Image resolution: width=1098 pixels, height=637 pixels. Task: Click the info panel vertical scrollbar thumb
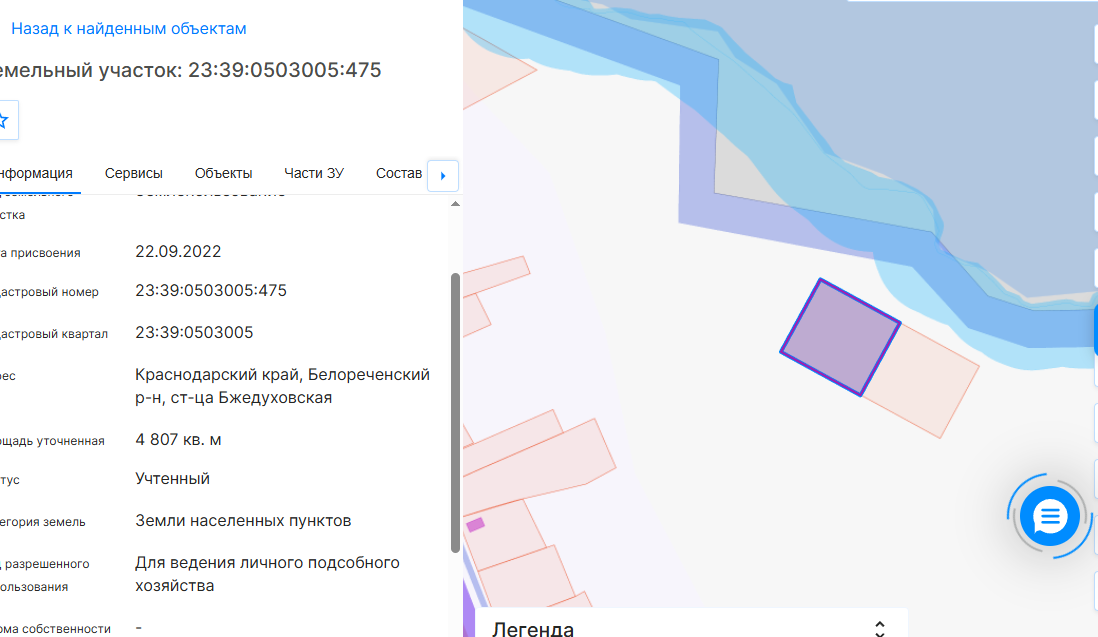click(x=455, y=413)
